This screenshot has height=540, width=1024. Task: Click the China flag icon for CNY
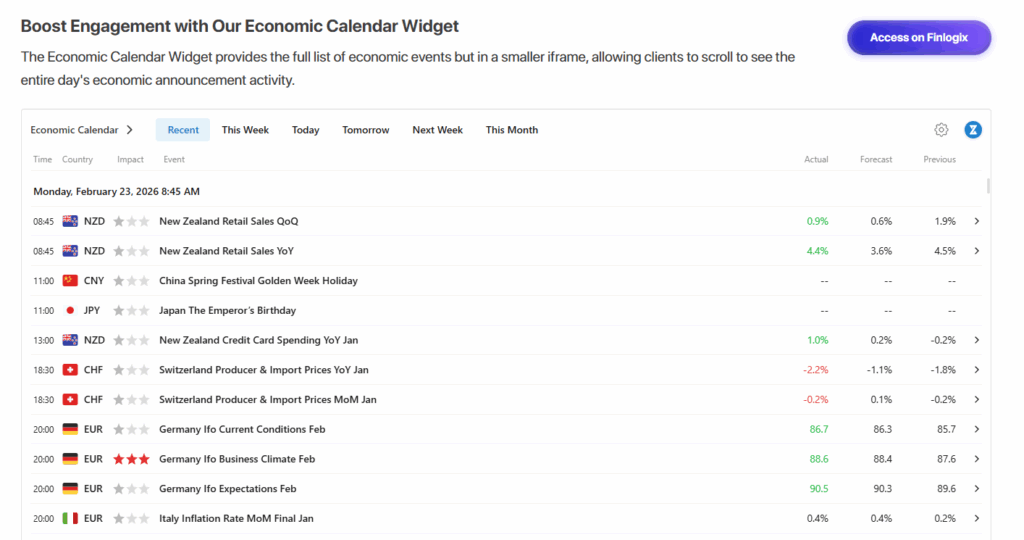click(x=70, y=281)
